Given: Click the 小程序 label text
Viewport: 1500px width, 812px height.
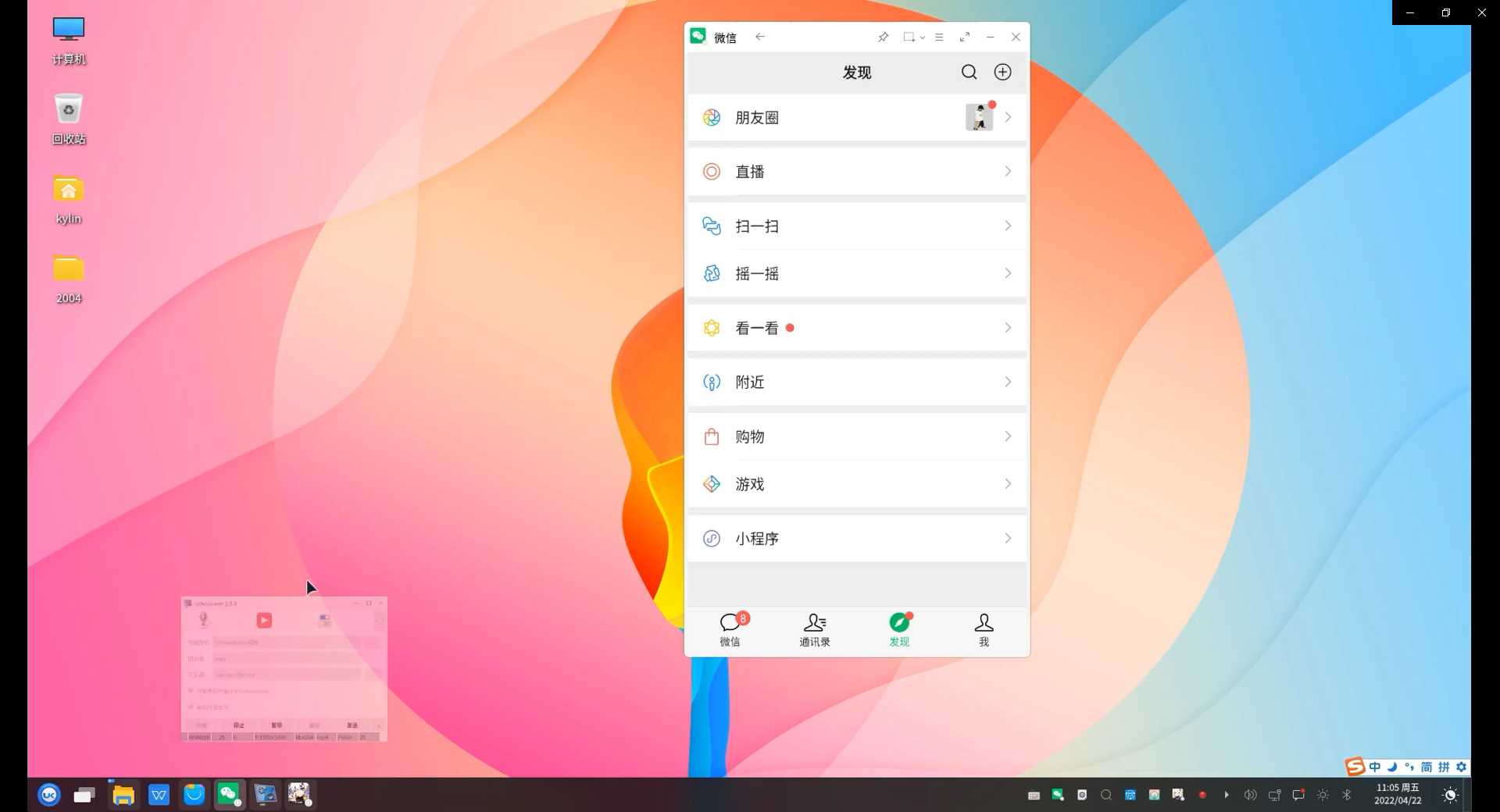Looking at the screenshot, I should [x=757, y=539].
